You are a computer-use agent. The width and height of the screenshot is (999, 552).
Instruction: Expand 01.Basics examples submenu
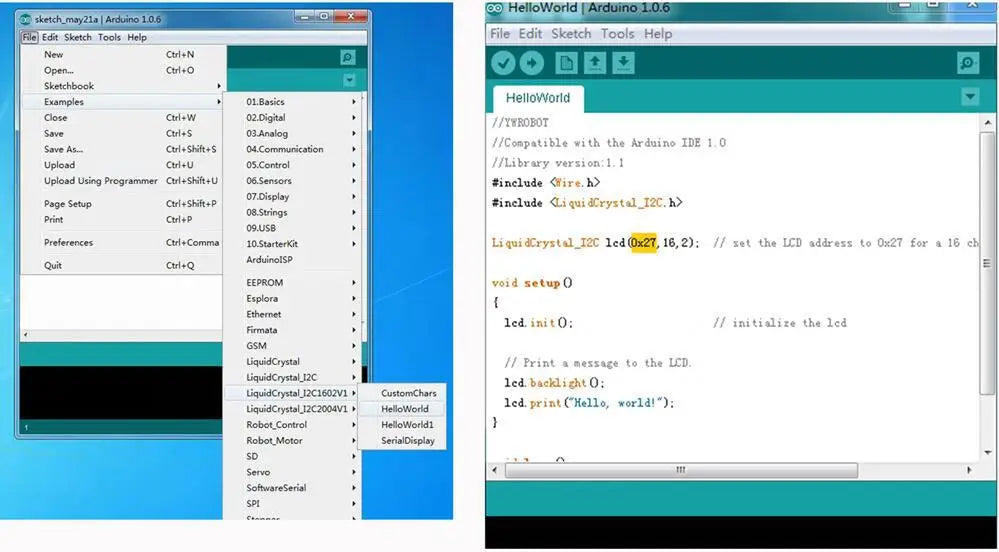(292, 102)
